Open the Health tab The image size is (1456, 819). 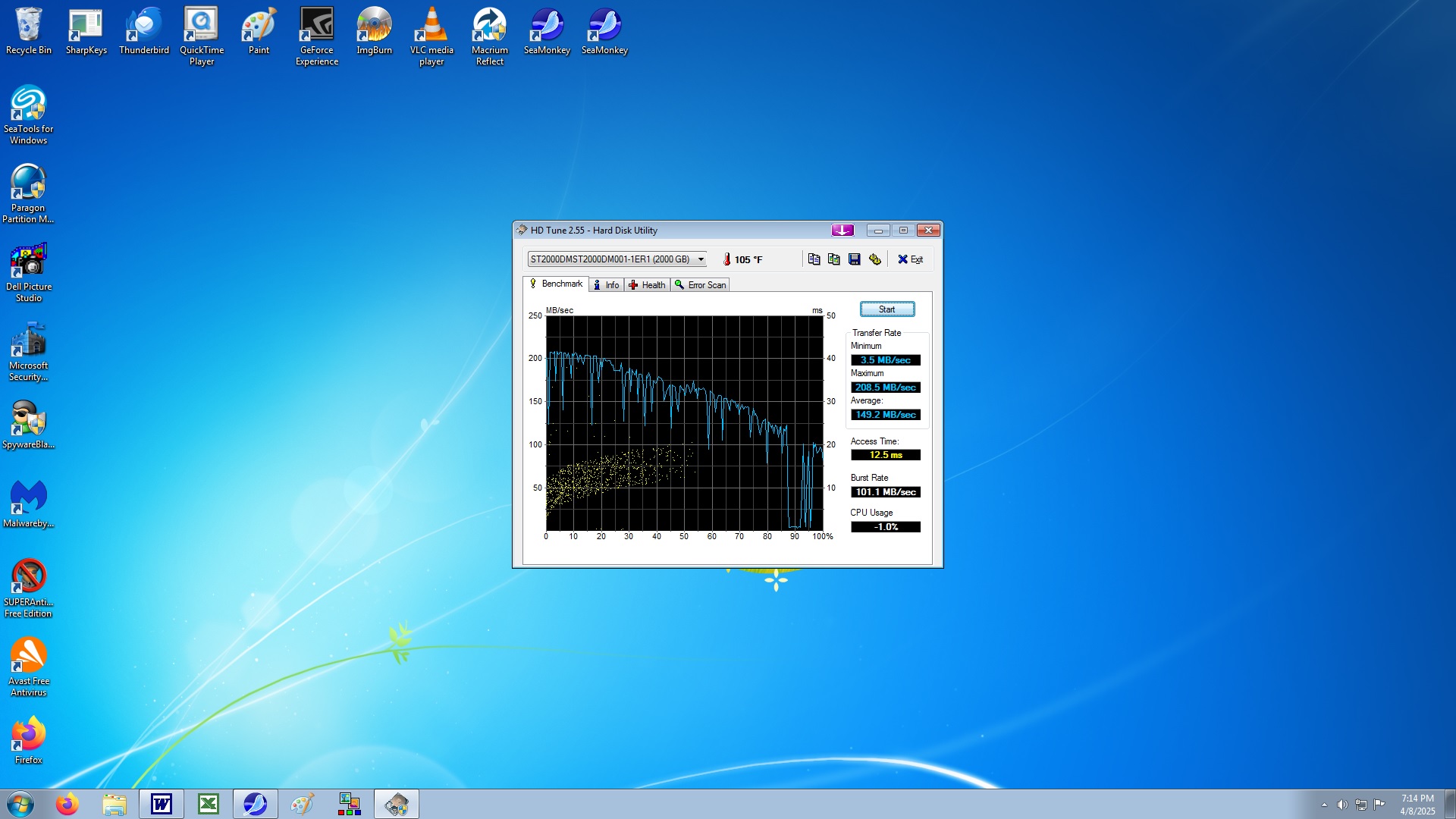[x=647, y=285]
